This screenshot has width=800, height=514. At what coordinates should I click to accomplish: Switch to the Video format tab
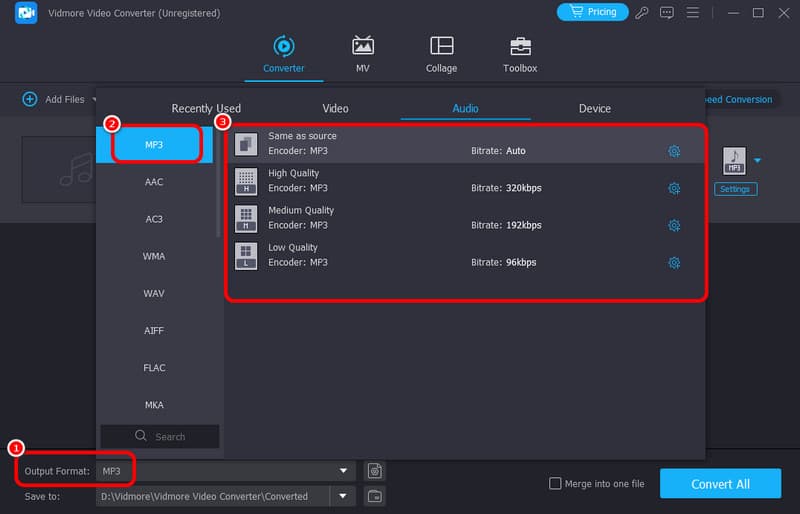[335, 108]
